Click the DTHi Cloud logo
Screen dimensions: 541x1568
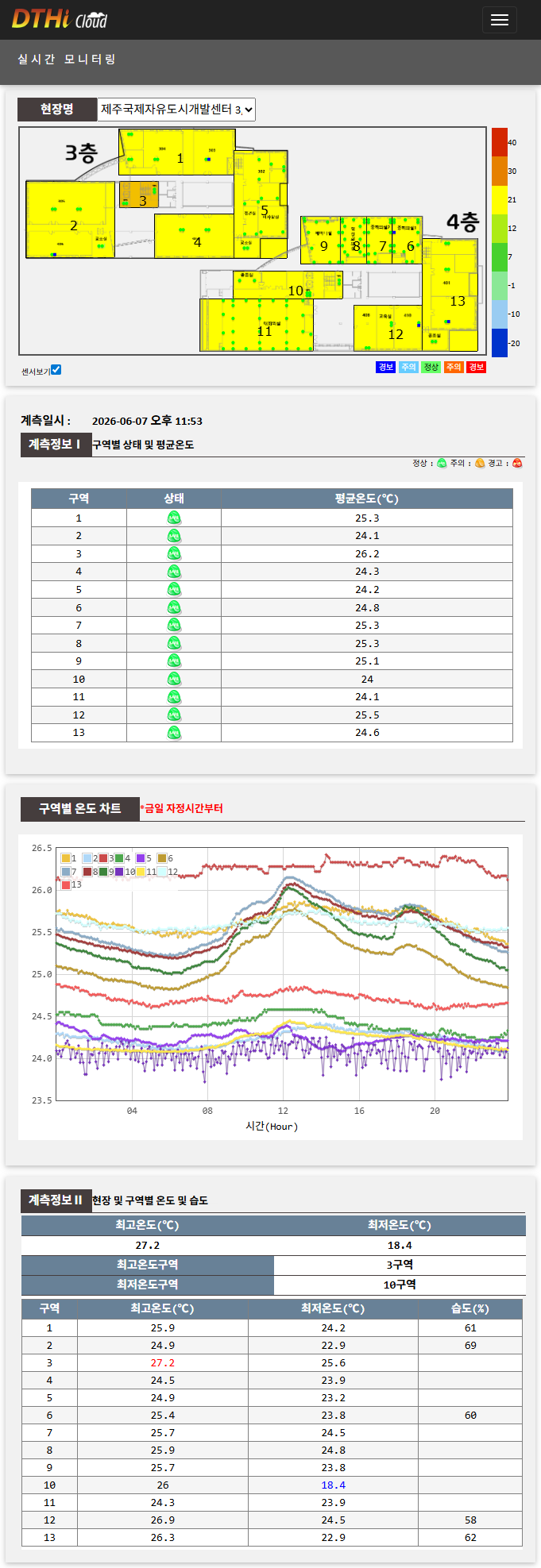(x=59, y=19)
